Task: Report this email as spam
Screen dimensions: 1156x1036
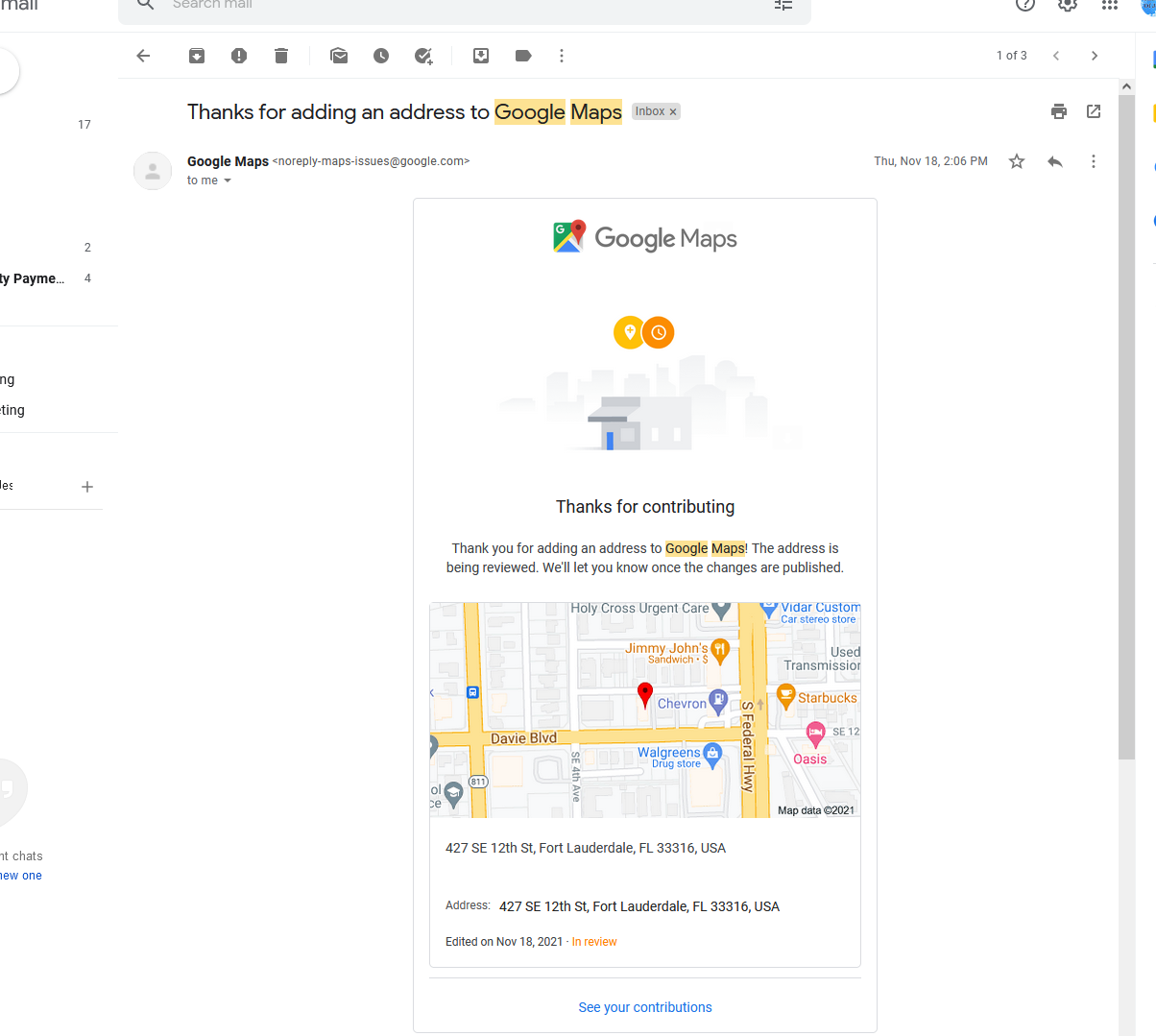Action: (x=239, y=56)
